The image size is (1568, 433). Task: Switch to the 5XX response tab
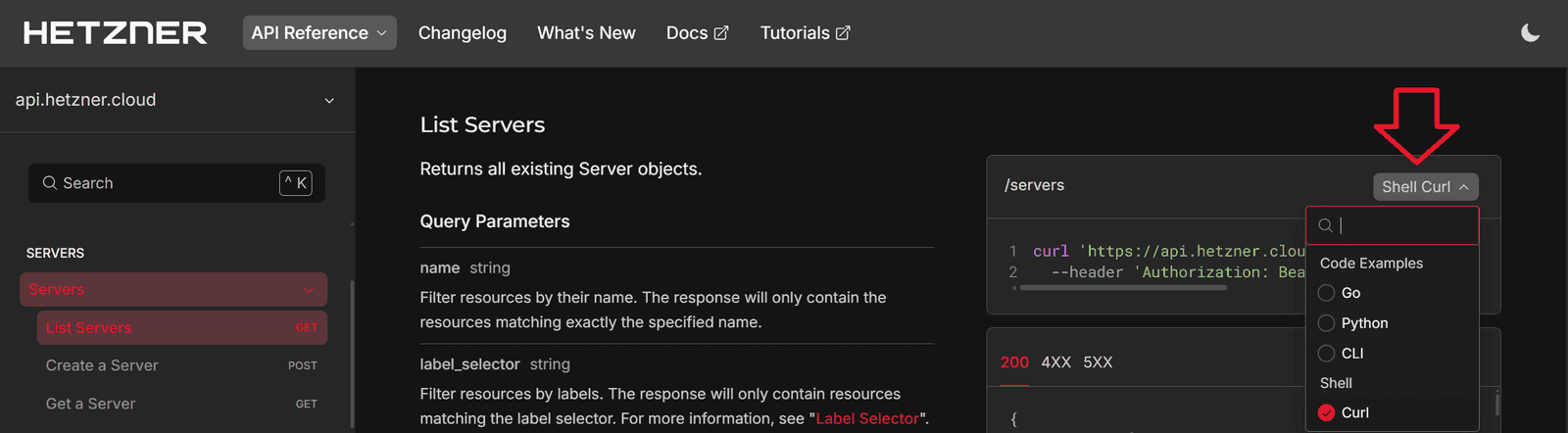coord(1098,362)
